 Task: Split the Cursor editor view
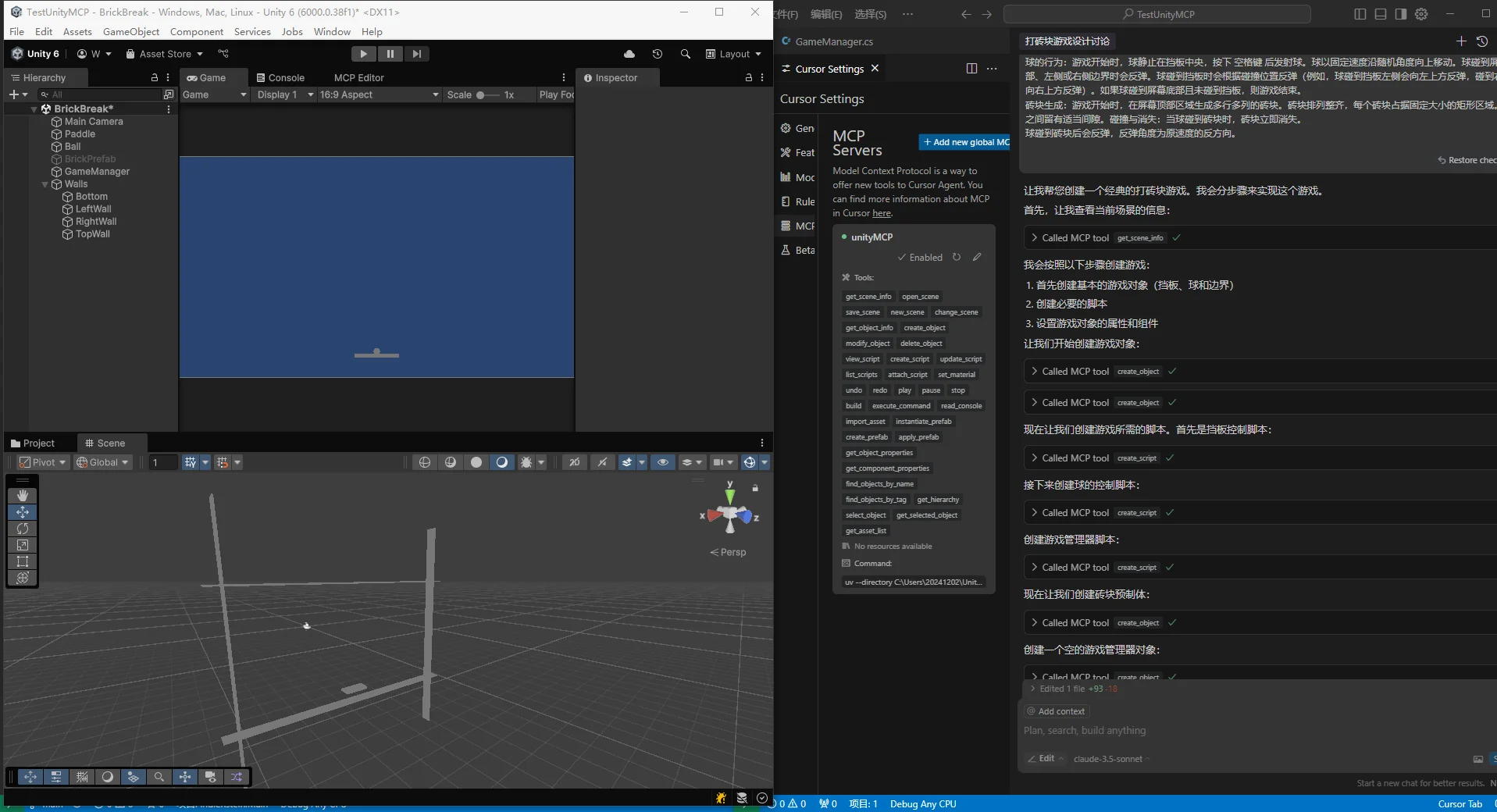[x=971, y=68]
